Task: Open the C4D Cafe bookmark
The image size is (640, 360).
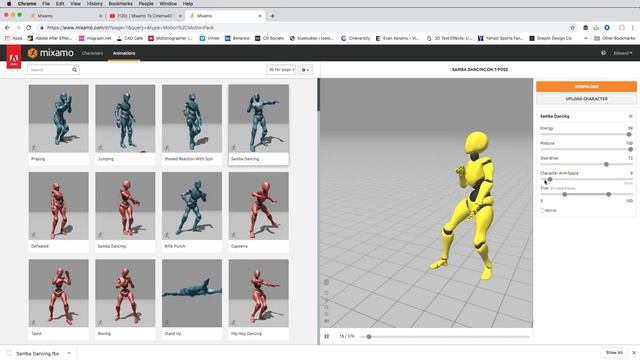Action: [x=130, y=38]
